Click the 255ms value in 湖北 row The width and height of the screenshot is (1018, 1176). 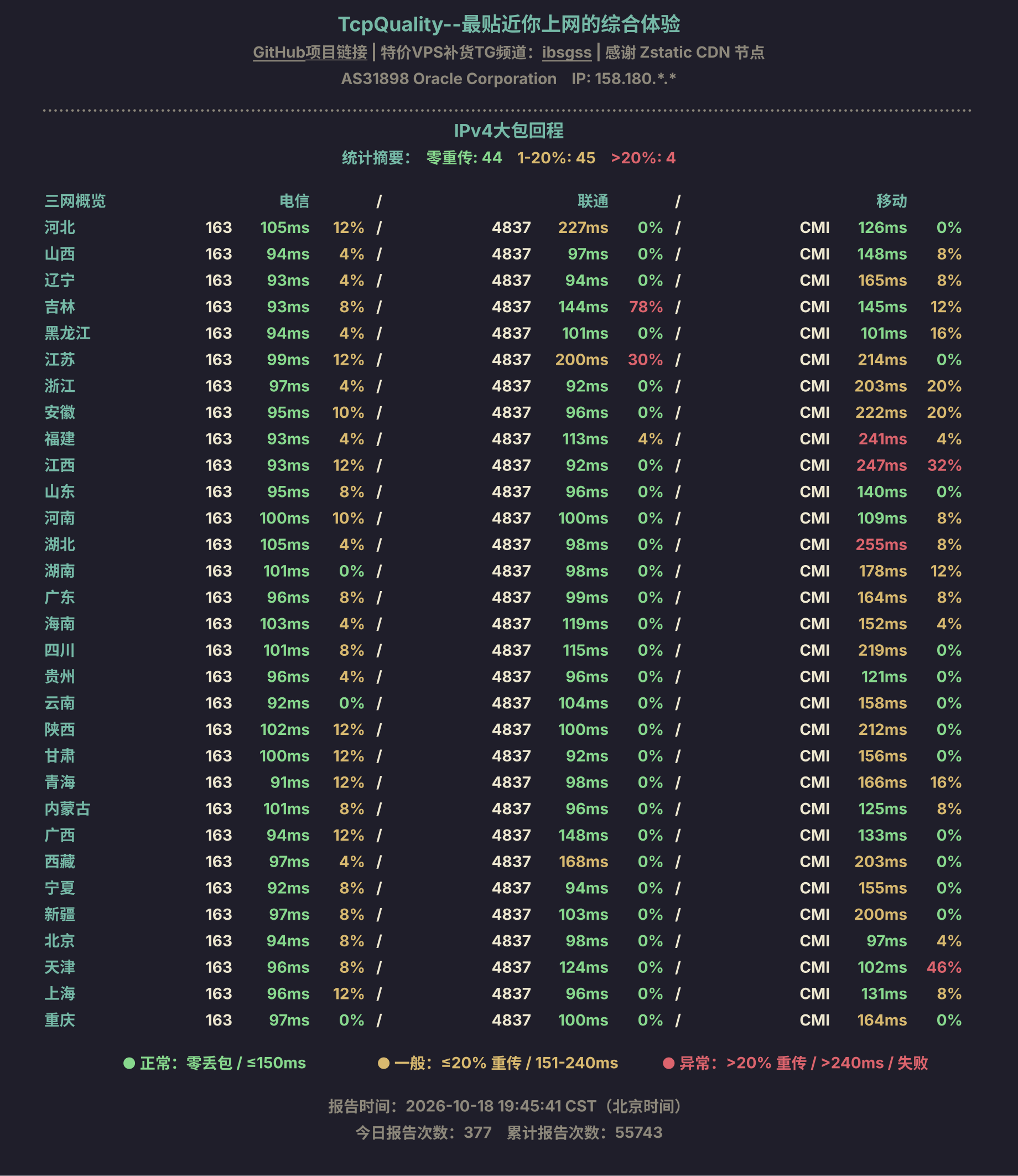point(881,545)
